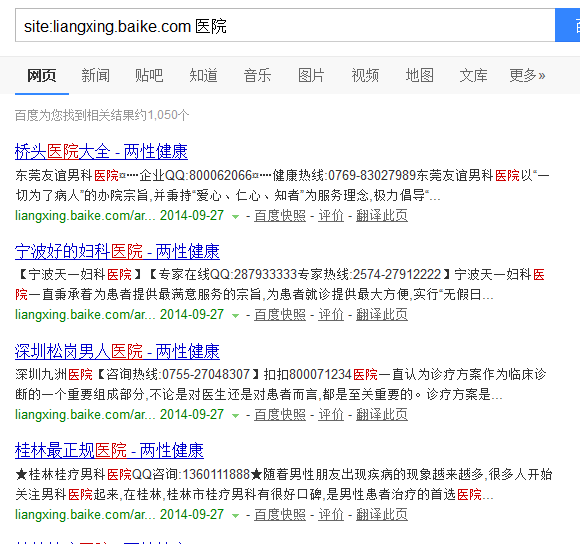Click 评价 under 宁波好的妇科医院 result
Screen dimensions: 580x544
[x=331, y=315]
